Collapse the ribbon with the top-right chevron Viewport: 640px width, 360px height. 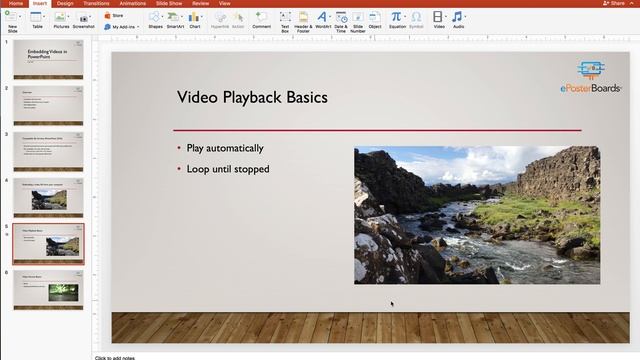pos(631,3)
